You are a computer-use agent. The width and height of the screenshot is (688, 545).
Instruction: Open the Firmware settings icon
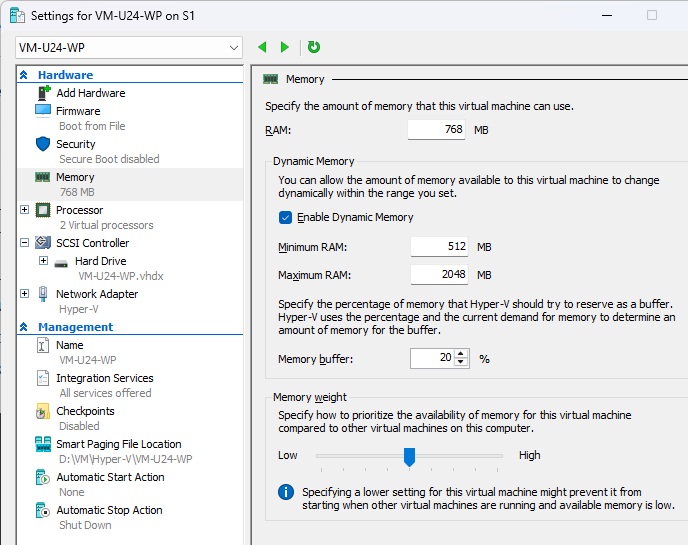[43, 111]
